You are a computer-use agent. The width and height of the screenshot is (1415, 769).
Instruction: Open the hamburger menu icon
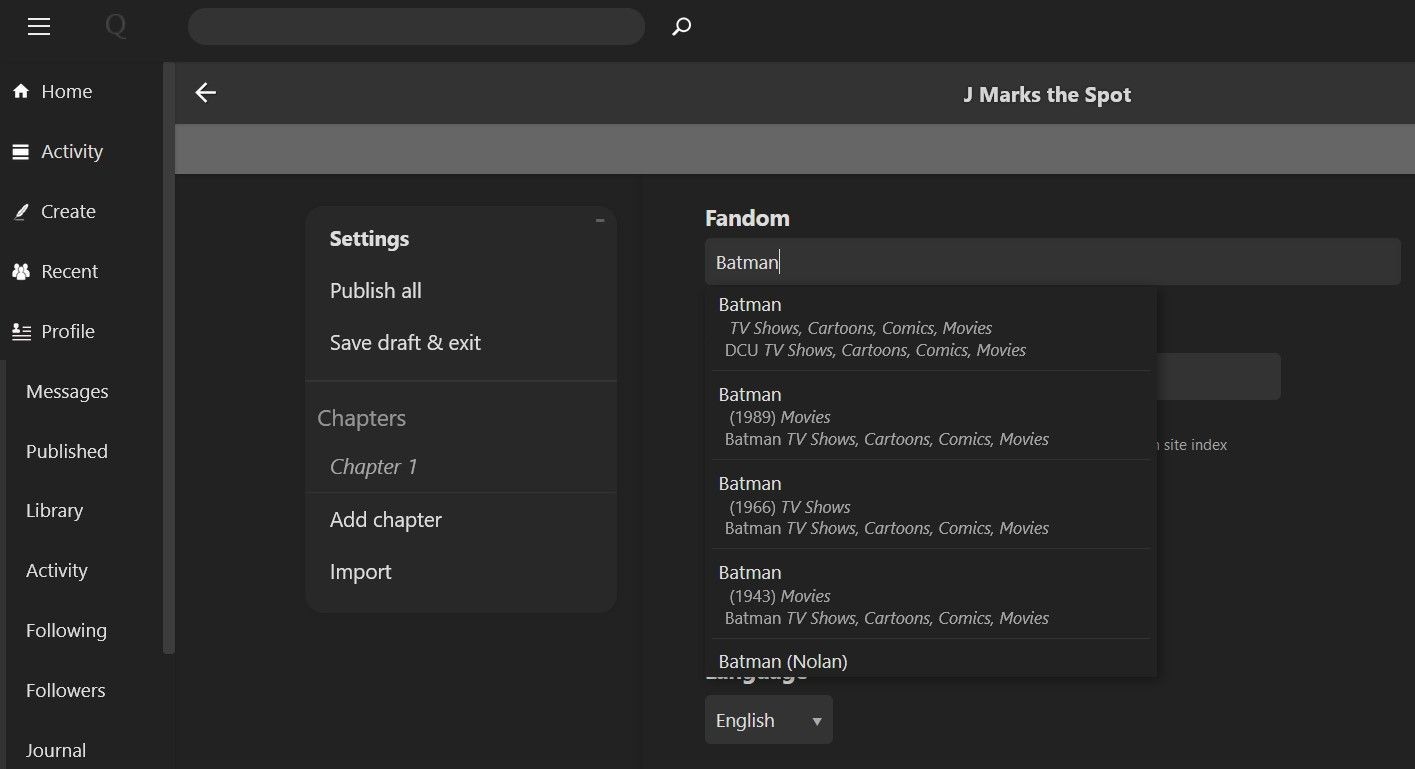tap(39, 26)
